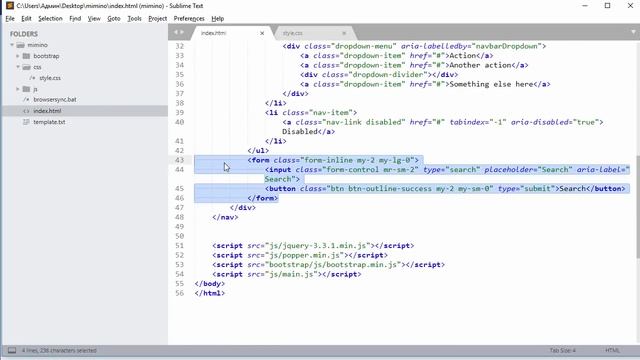Click the index.html file icon in sidebar
The image size is (640, 360).
coord(26,111)
